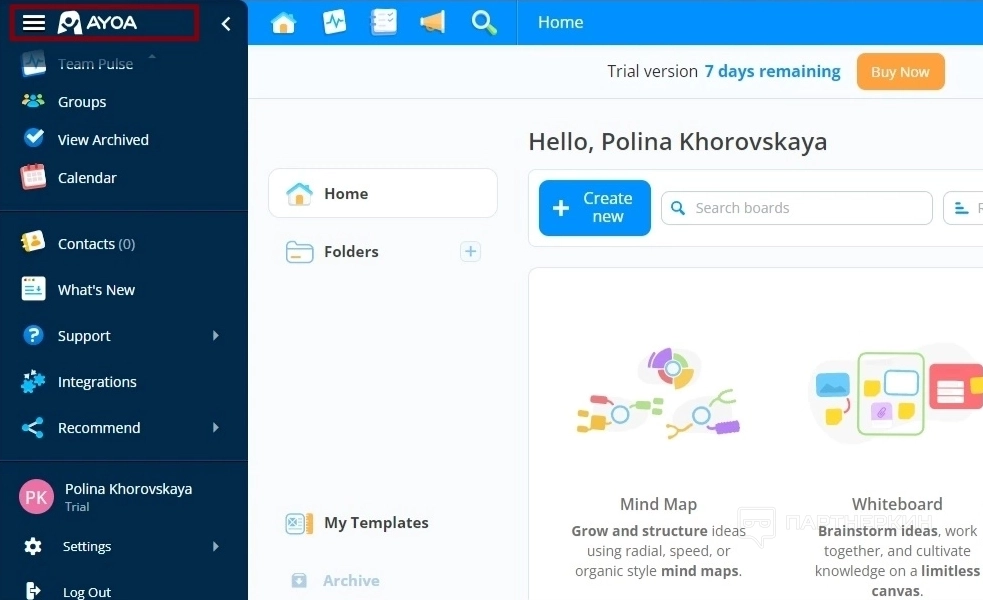The width and height of the screenshot is (983, 600).
Task: Click the Create new button
Action: 594,208
